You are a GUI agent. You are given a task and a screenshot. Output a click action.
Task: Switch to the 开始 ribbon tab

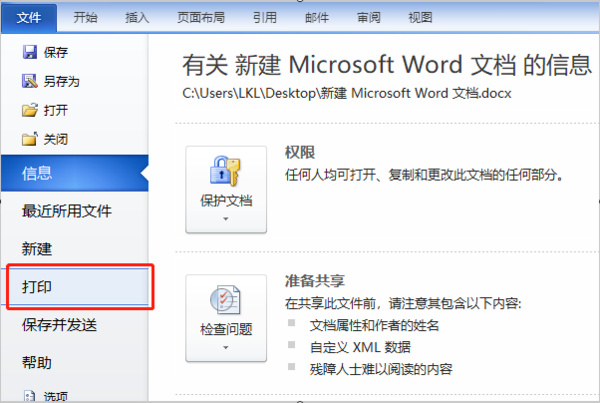click(85, 18)
